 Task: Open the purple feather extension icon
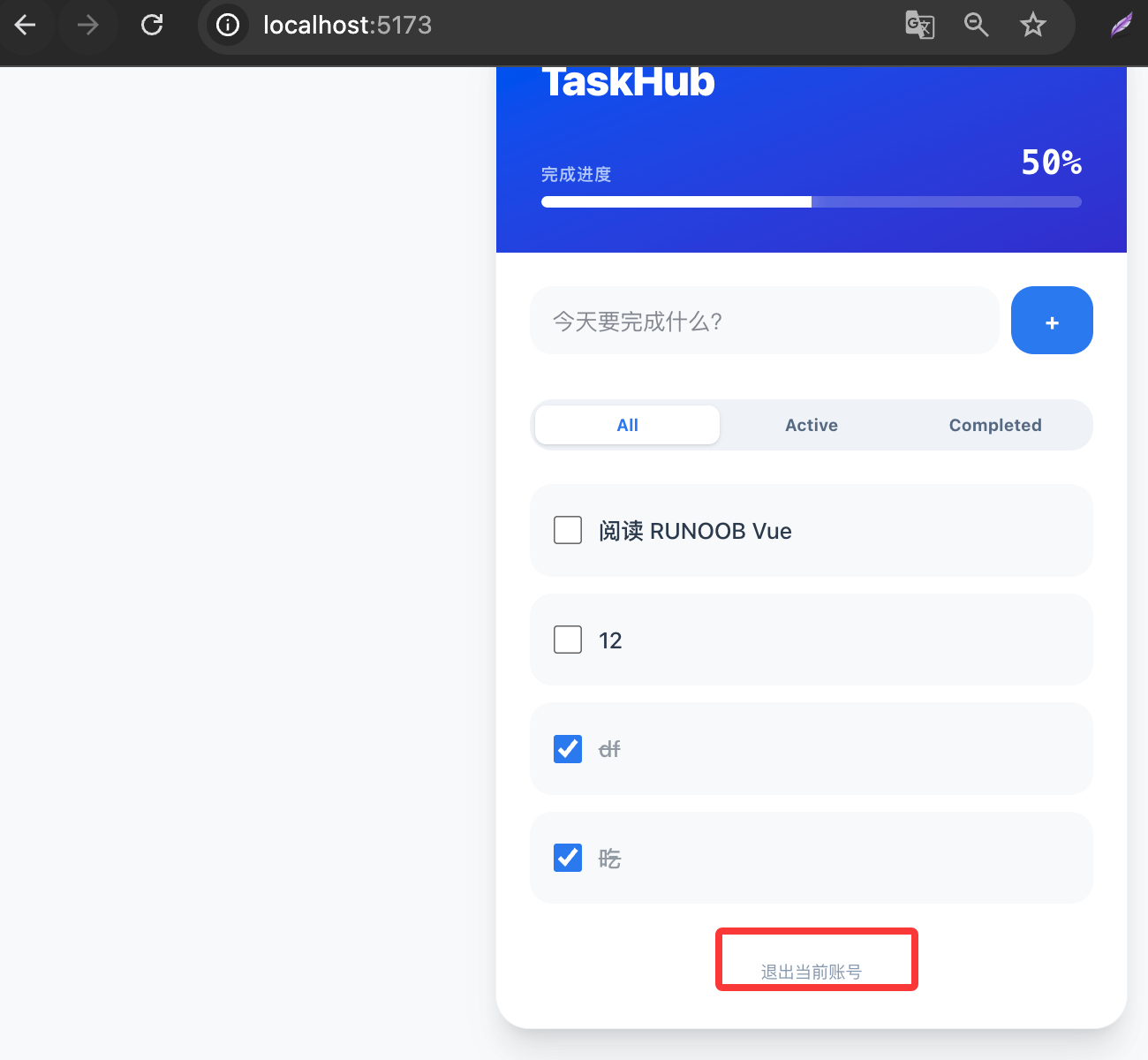[1121, 25]
